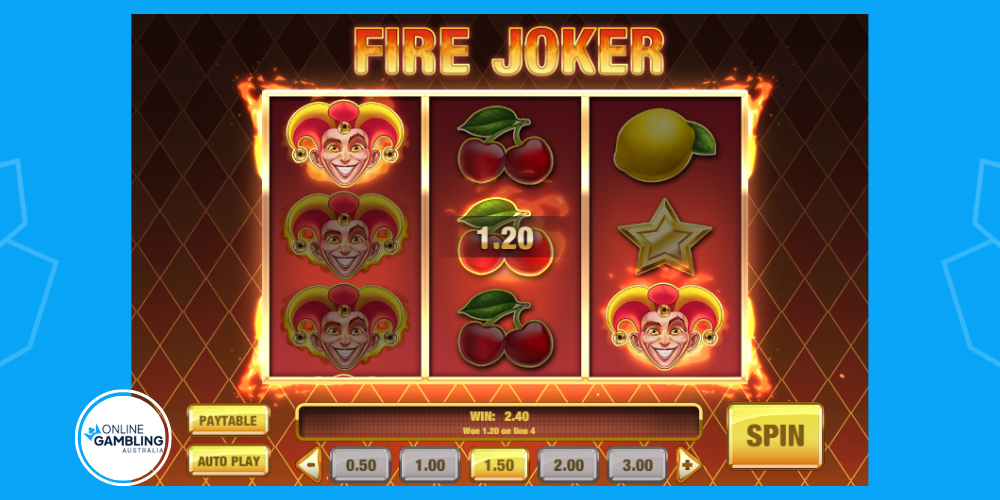Click the Online Gambling Australia logo
Screen dimensions: 1000x500
pos(123,438)
